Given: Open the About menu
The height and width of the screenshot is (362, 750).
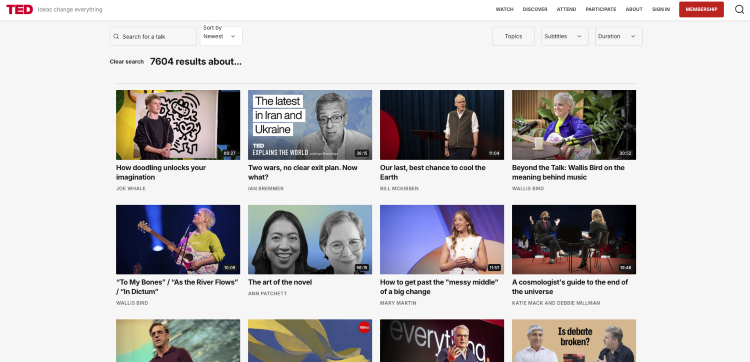Looking at the screenshot, I should [x=634, y=9].
